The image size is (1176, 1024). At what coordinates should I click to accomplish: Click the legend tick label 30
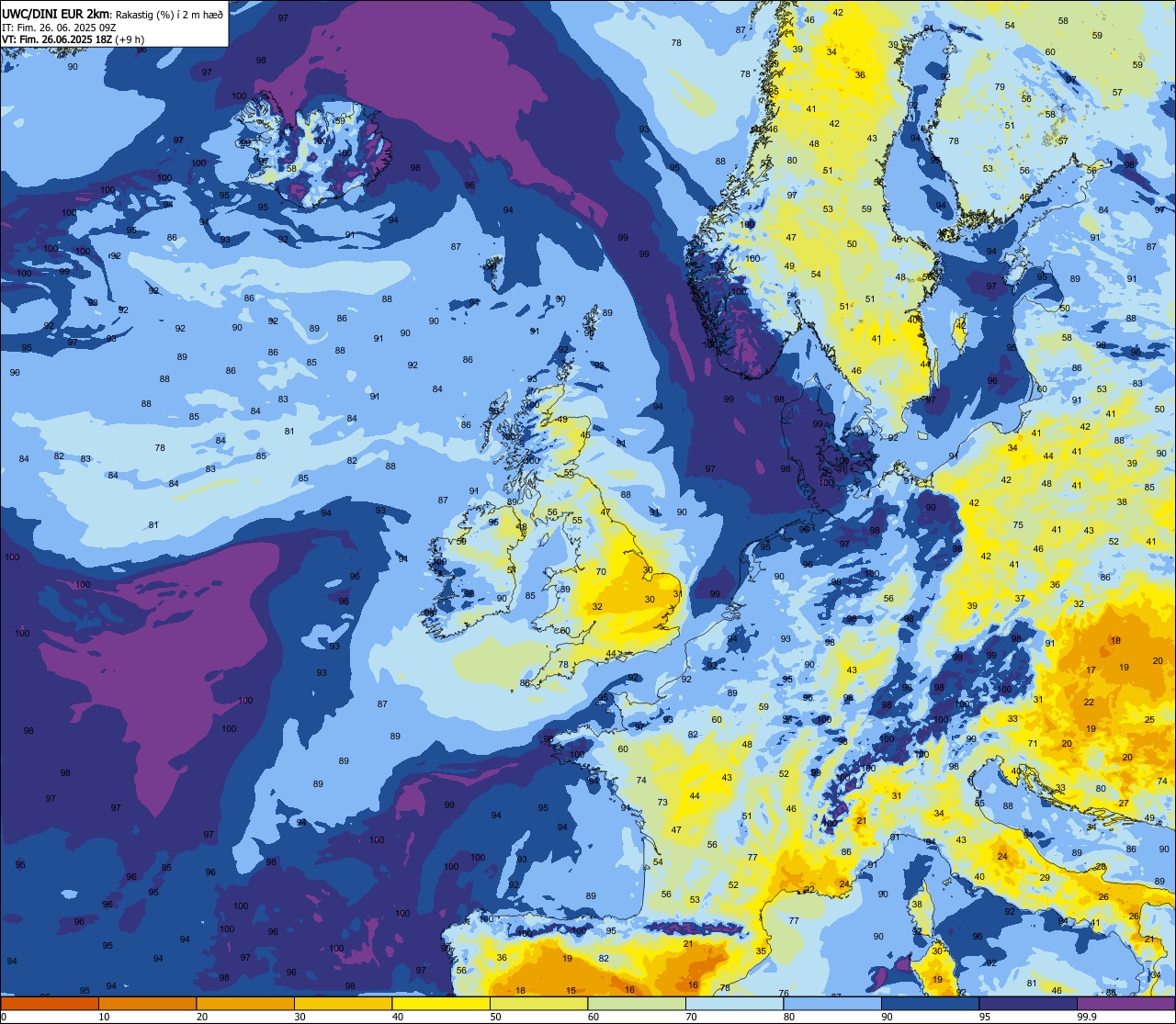(x=300, y=1017)
